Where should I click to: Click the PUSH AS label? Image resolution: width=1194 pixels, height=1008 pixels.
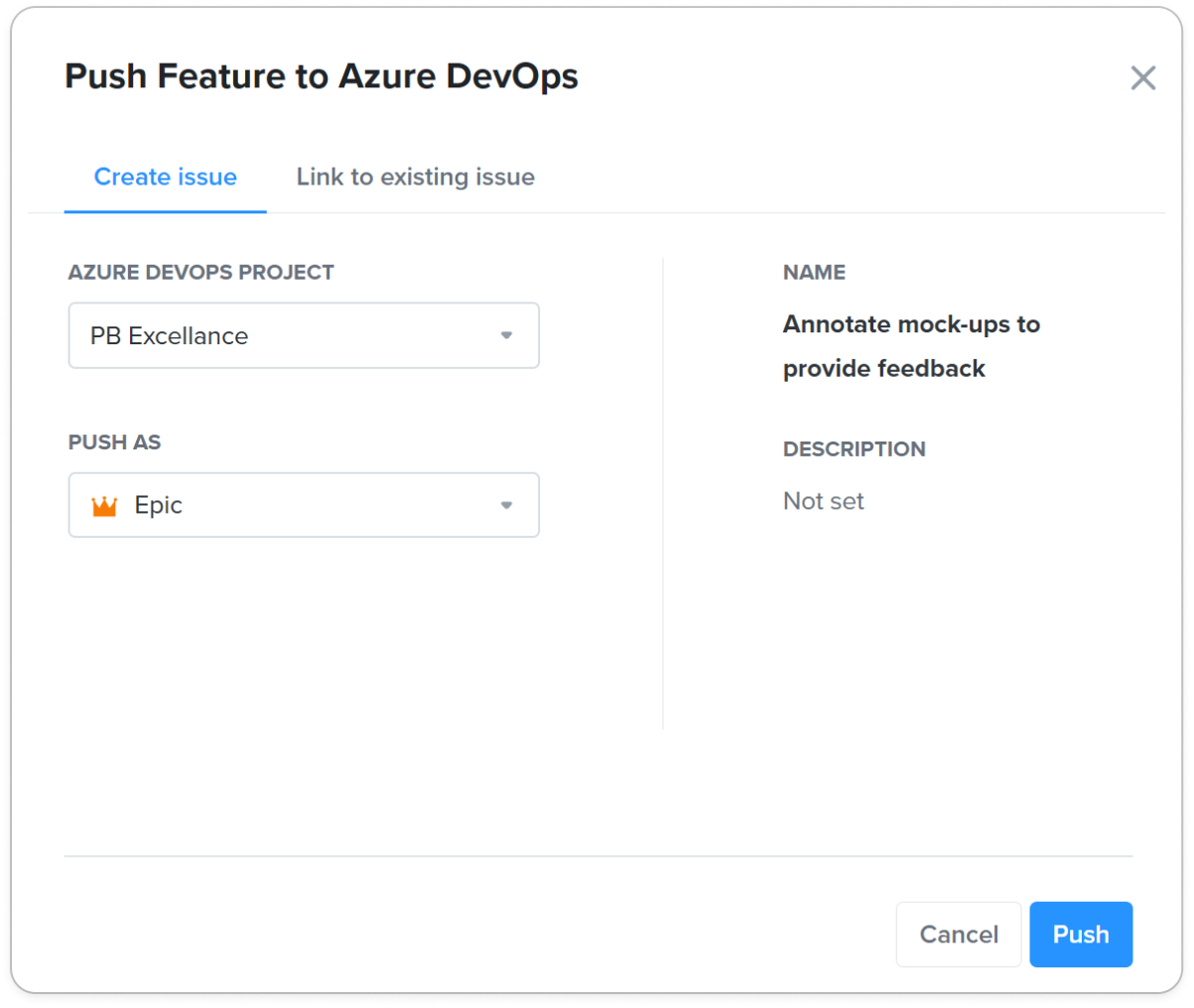pos(114,442)
